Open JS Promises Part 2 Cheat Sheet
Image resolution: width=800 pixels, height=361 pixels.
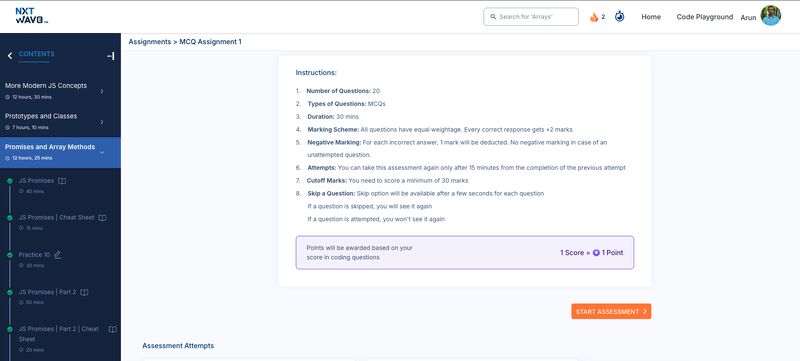pyautogui.click(x=59, y=334)
